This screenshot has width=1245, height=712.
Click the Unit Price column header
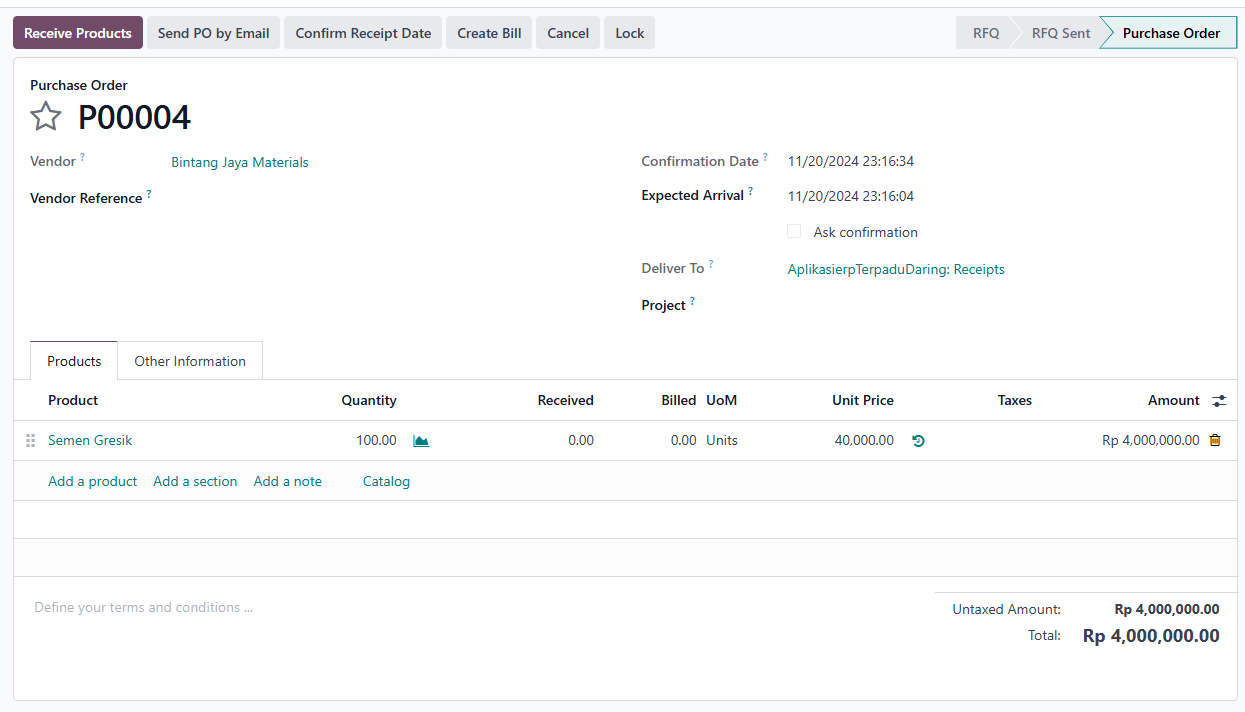coord(863,400)
